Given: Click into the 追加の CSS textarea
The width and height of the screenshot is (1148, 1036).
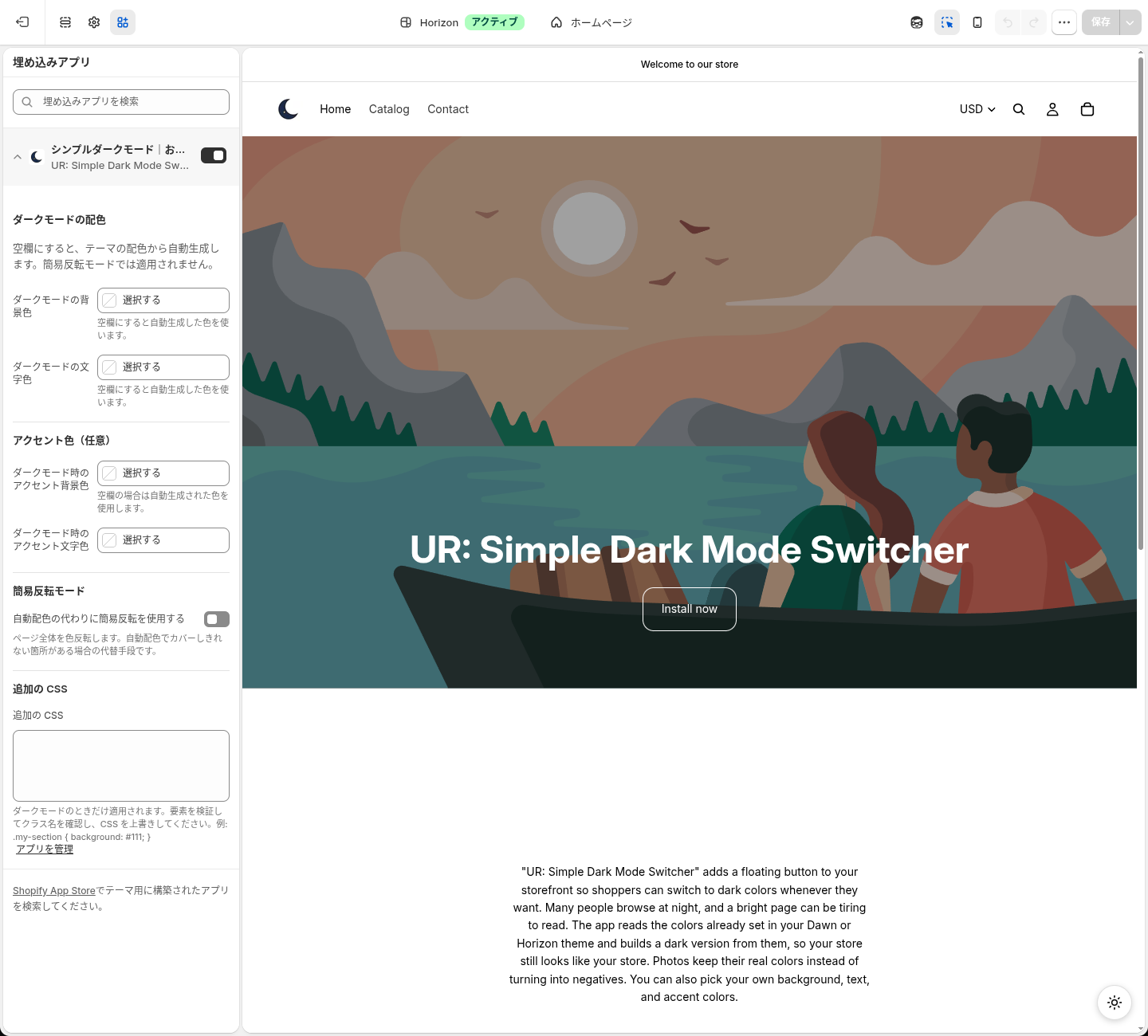Looking at the screenshot, I should click(121, 766).
